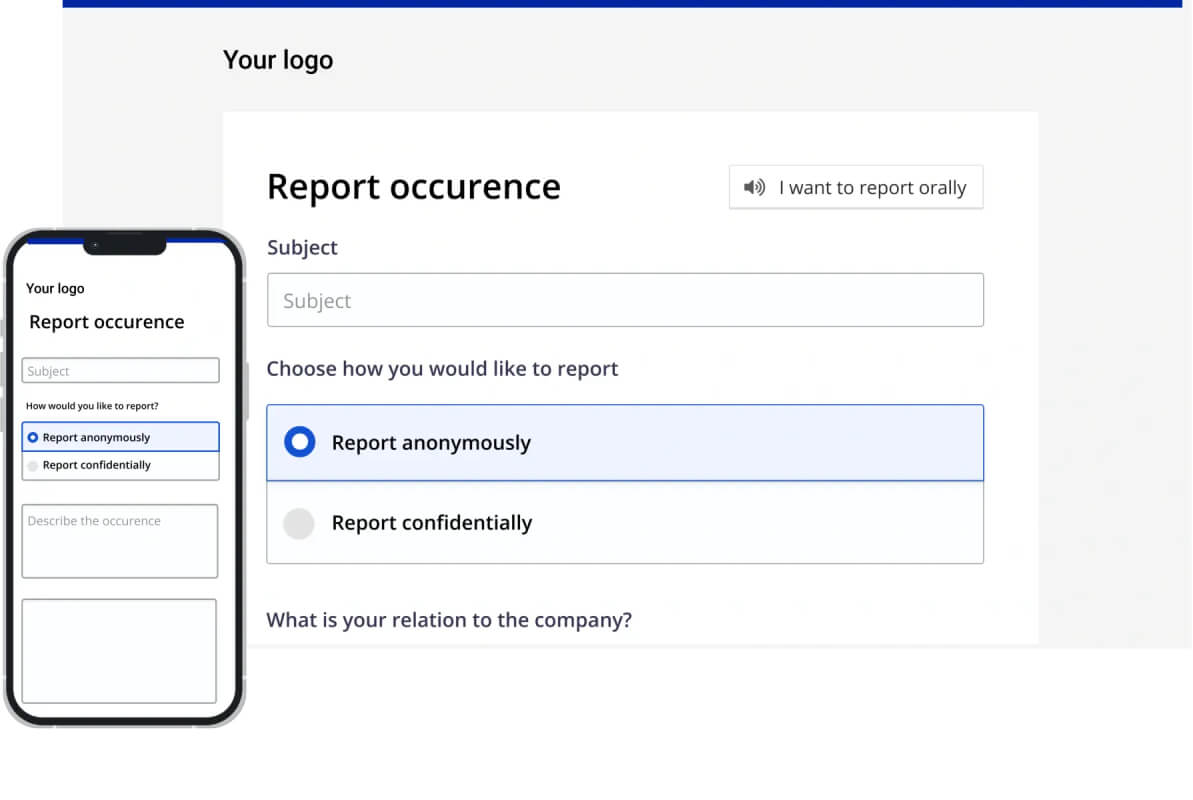The image size is (1193, 800).
Task: Click the 'Choose how you would like to report' label
Action: [442, 369]
